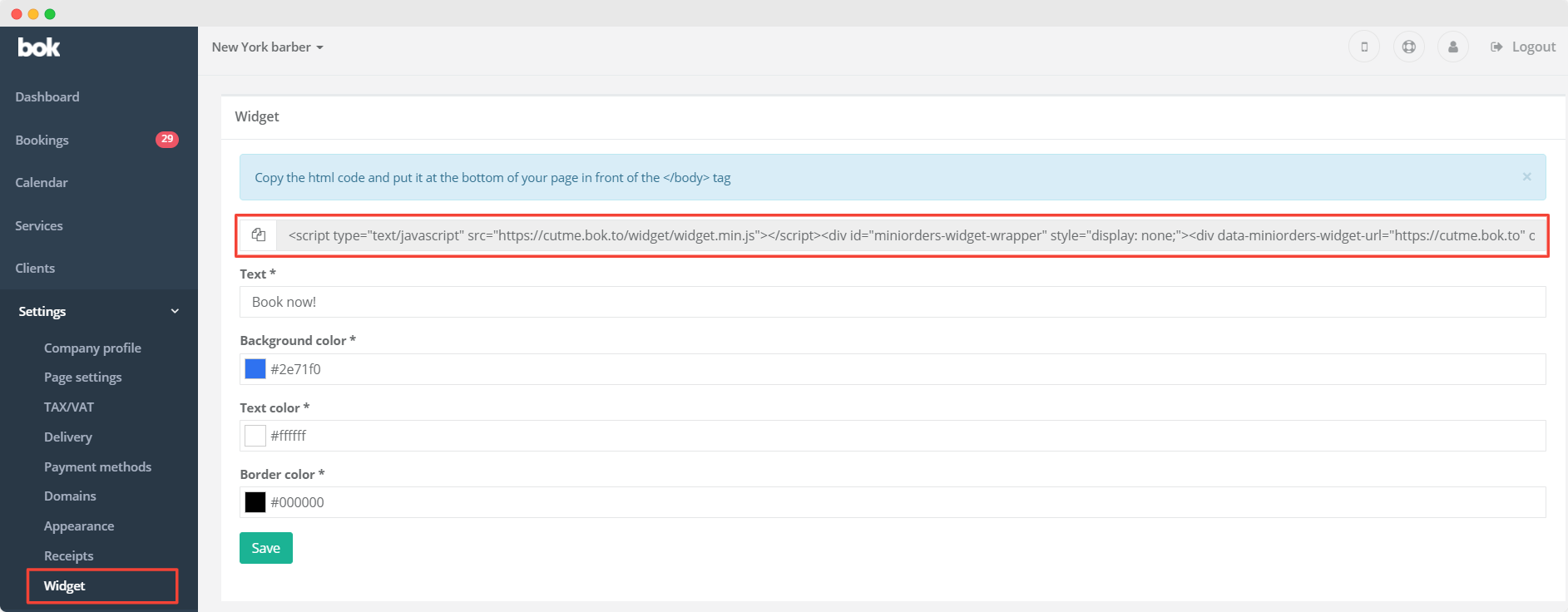Open Receipts settings
Image resolution: width=1568 pixels, height=612 pixels.
[x=69, y=555]
